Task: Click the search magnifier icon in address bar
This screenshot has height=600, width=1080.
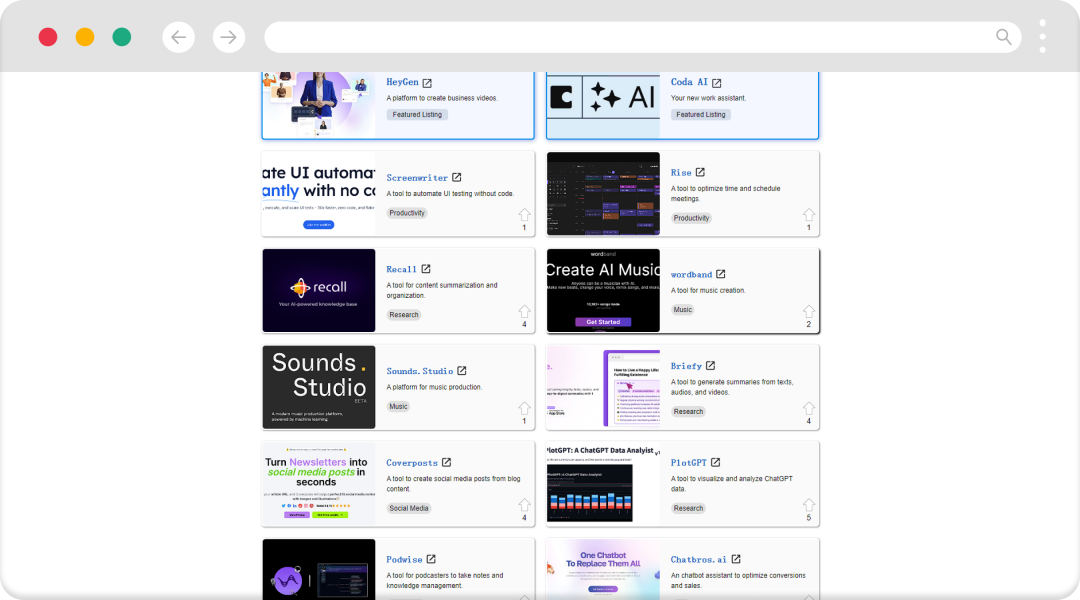Action: 1004,37
